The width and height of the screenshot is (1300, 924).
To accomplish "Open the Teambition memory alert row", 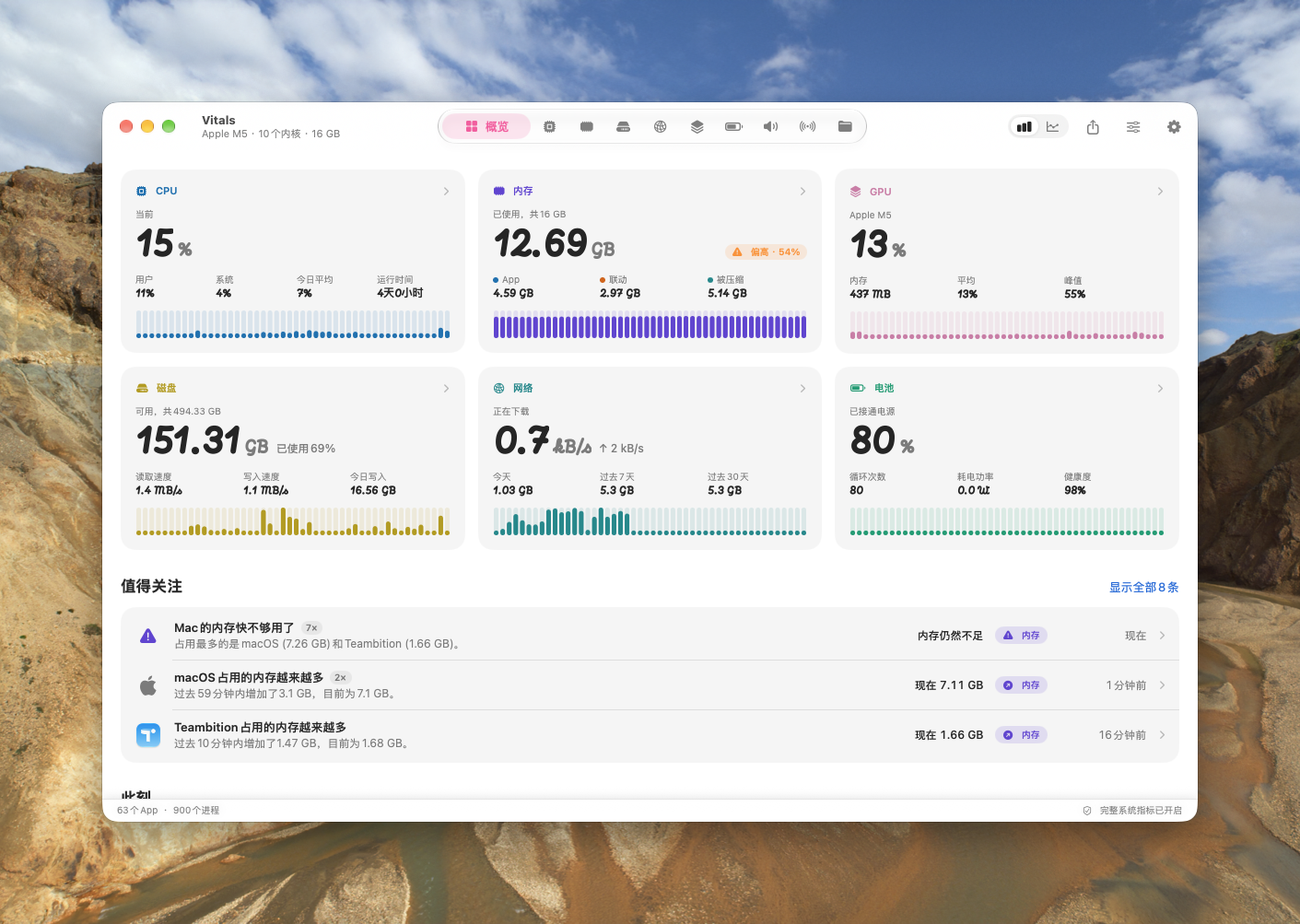I will [650, 735].
